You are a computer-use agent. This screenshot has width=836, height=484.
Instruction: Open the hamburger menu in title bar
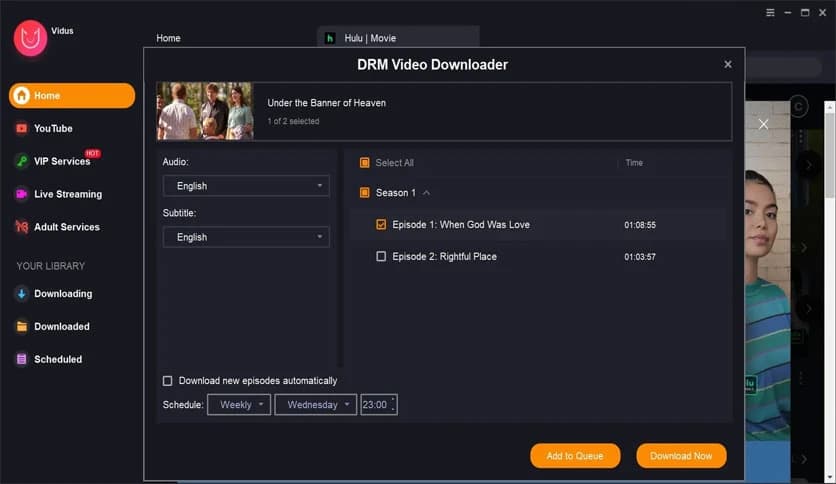(770, 12)
